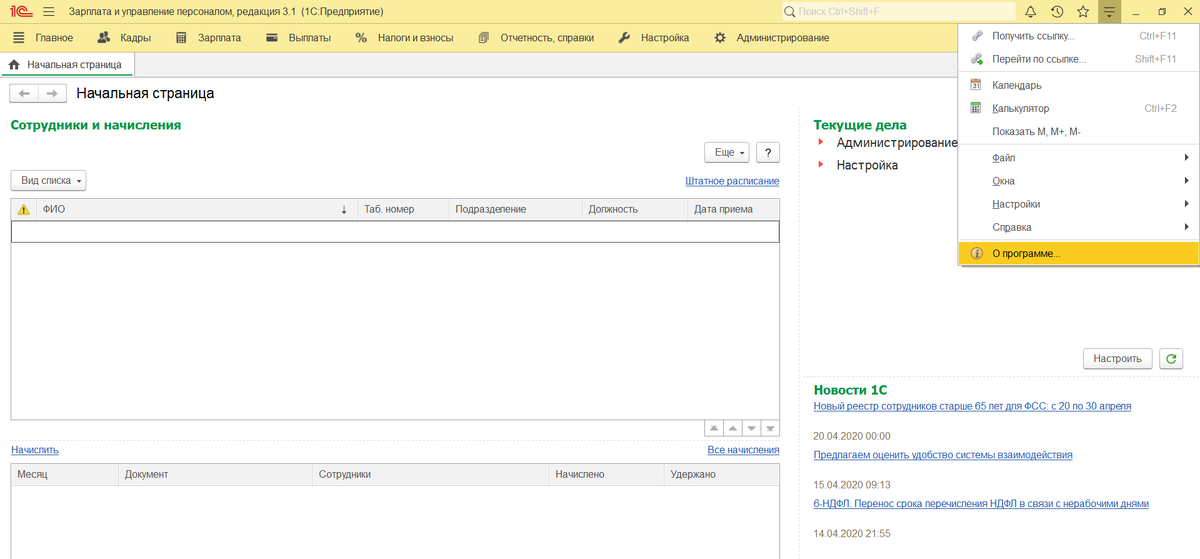This screenshot has width=1200, height=559.
Task: Click the Администрирование gear icon
Action: pyautogui.click(x=720, y=38)
